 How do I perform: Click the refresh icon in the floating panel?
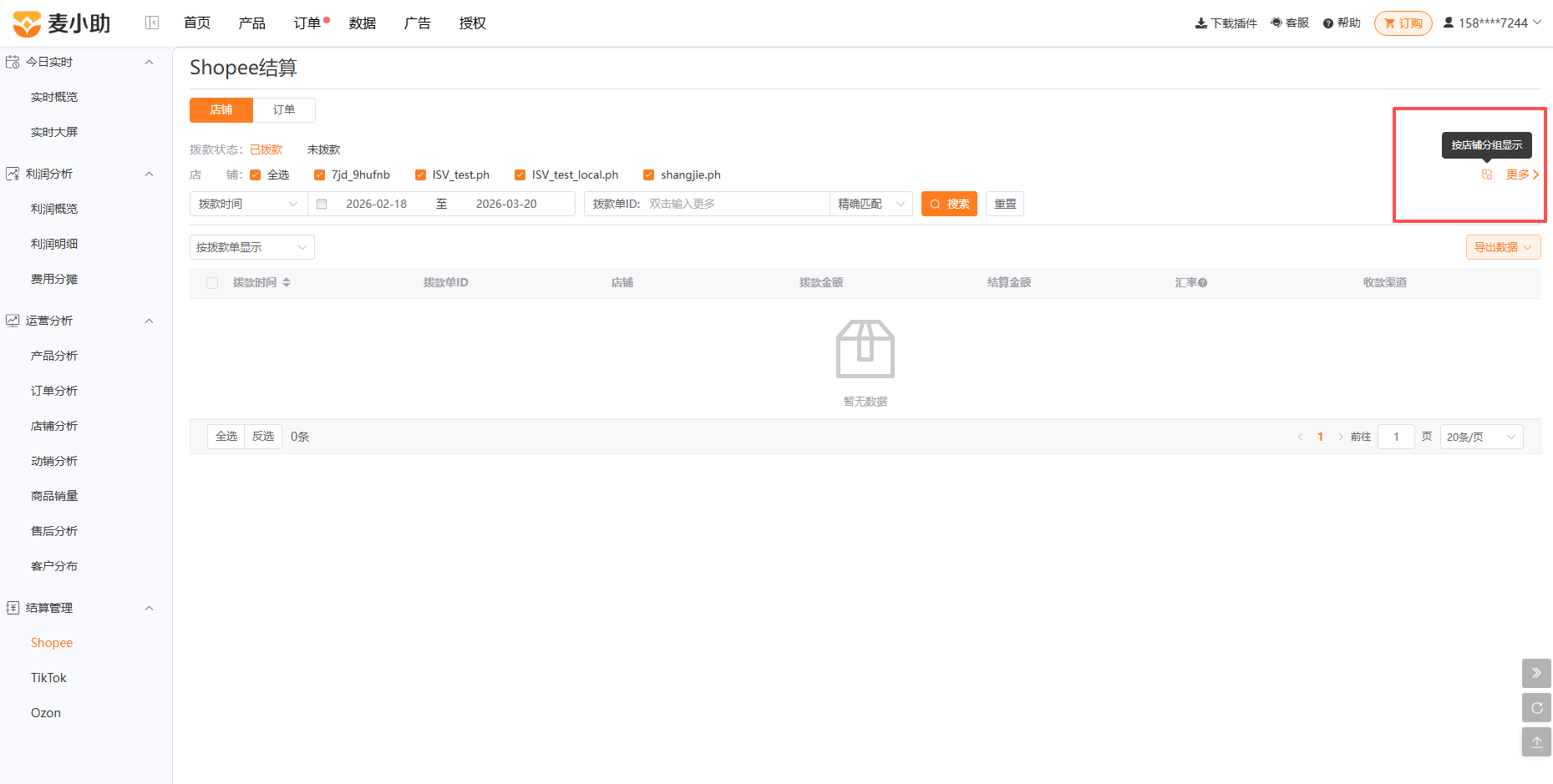(1536, 708)
